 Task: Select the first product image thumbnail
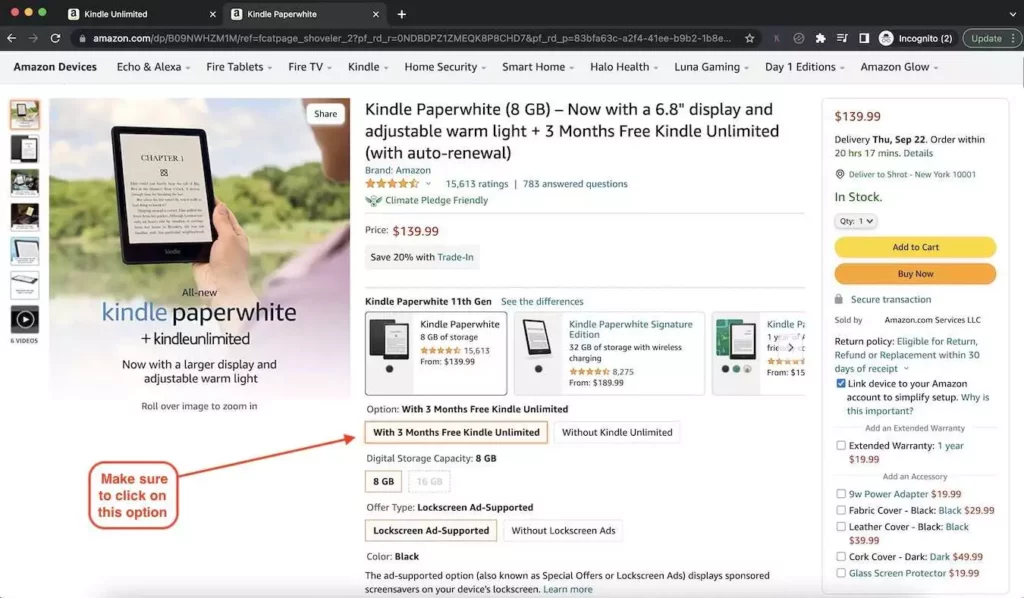pyautogui.click(x=25, y=115)
